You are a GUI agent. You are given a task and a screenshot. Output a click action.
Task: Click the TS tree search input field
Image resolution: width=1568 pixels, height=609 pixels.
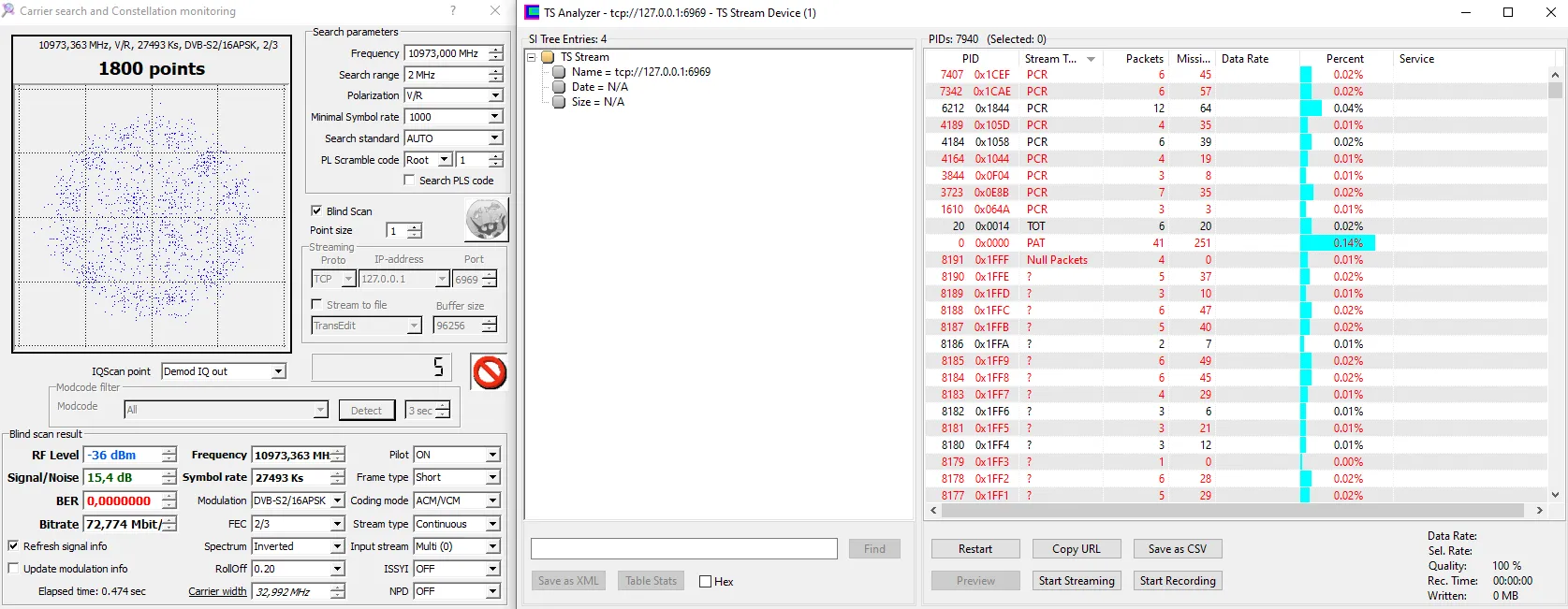(683, 549)
